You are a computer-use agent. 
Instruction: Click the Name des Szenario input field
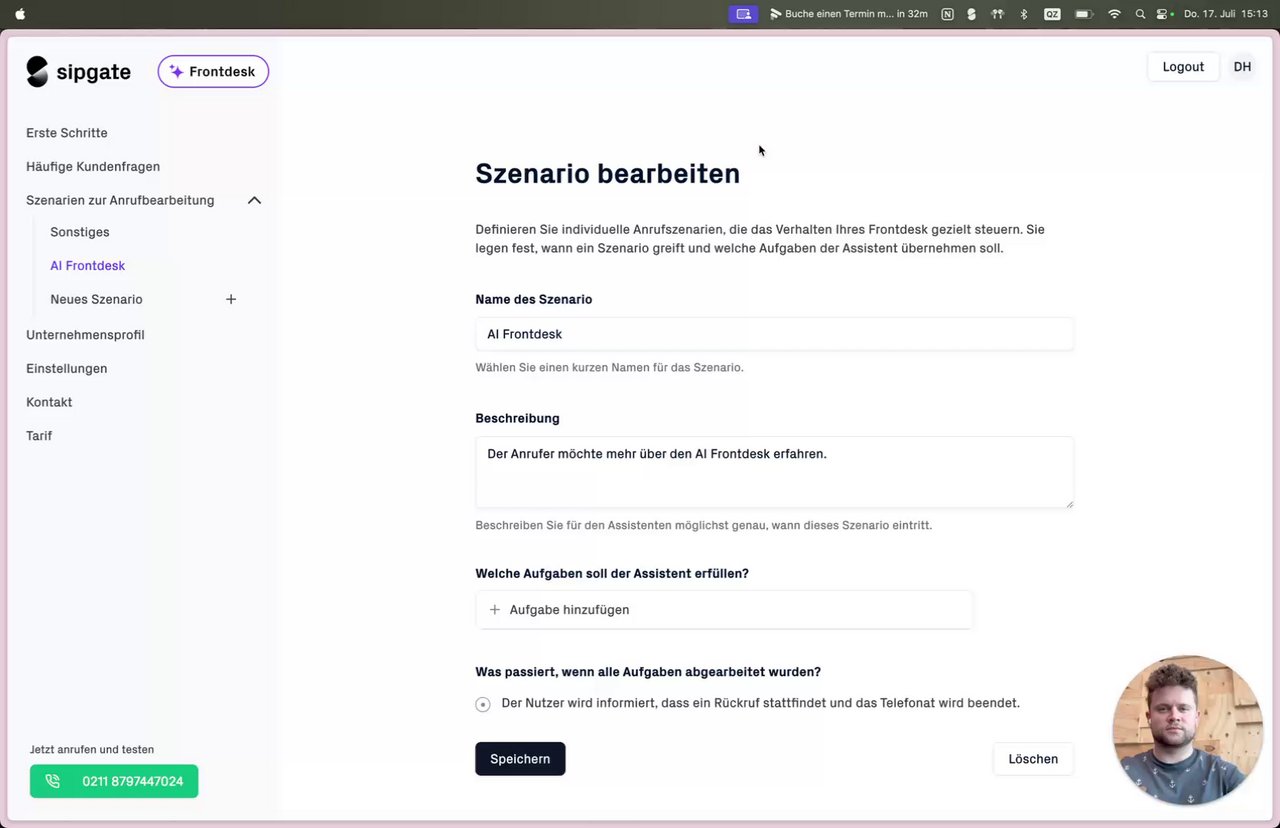[774, 334]
